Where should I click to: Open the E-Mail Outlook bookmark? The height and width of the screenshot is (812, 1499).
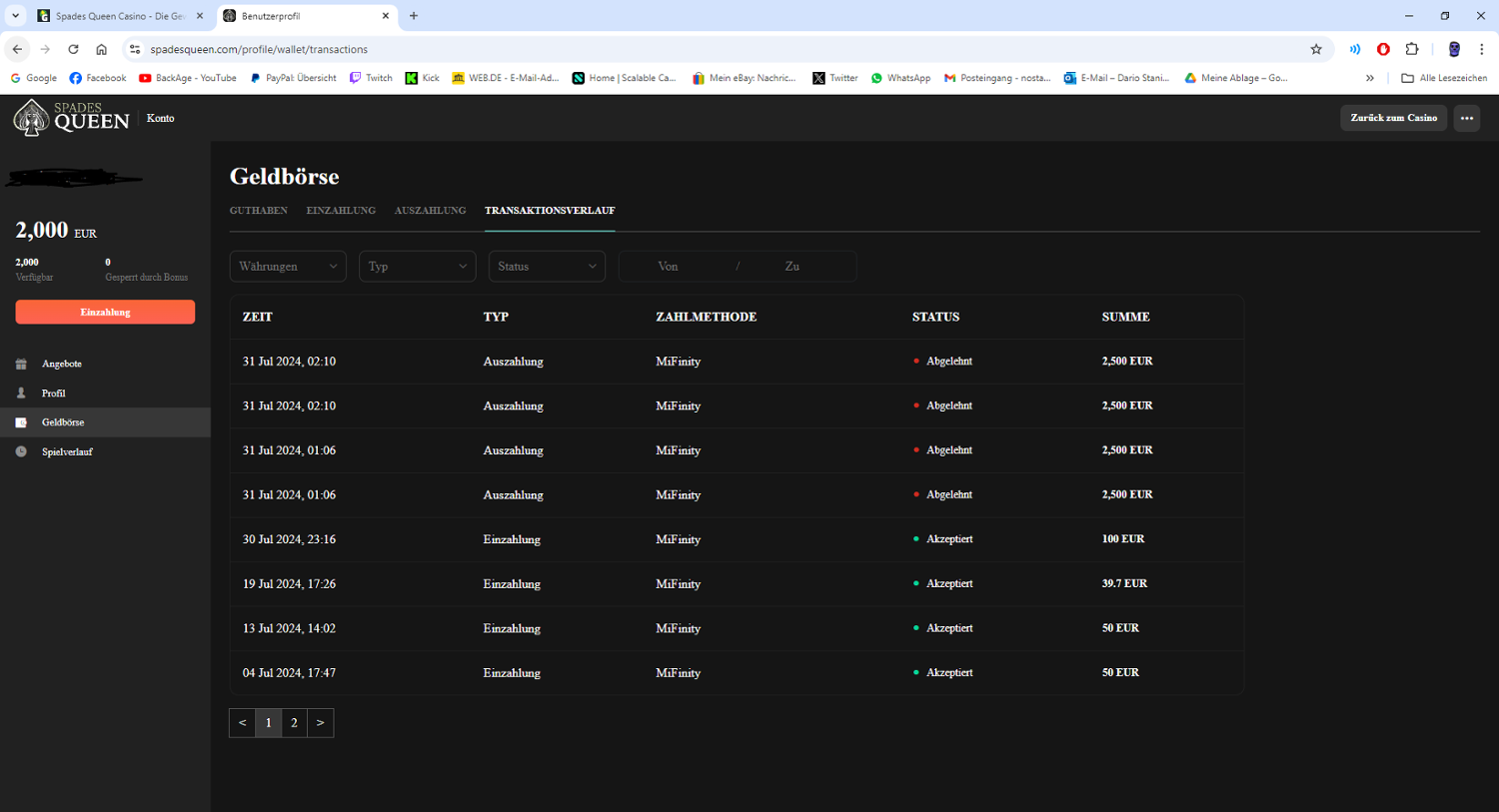point(1116,78)
